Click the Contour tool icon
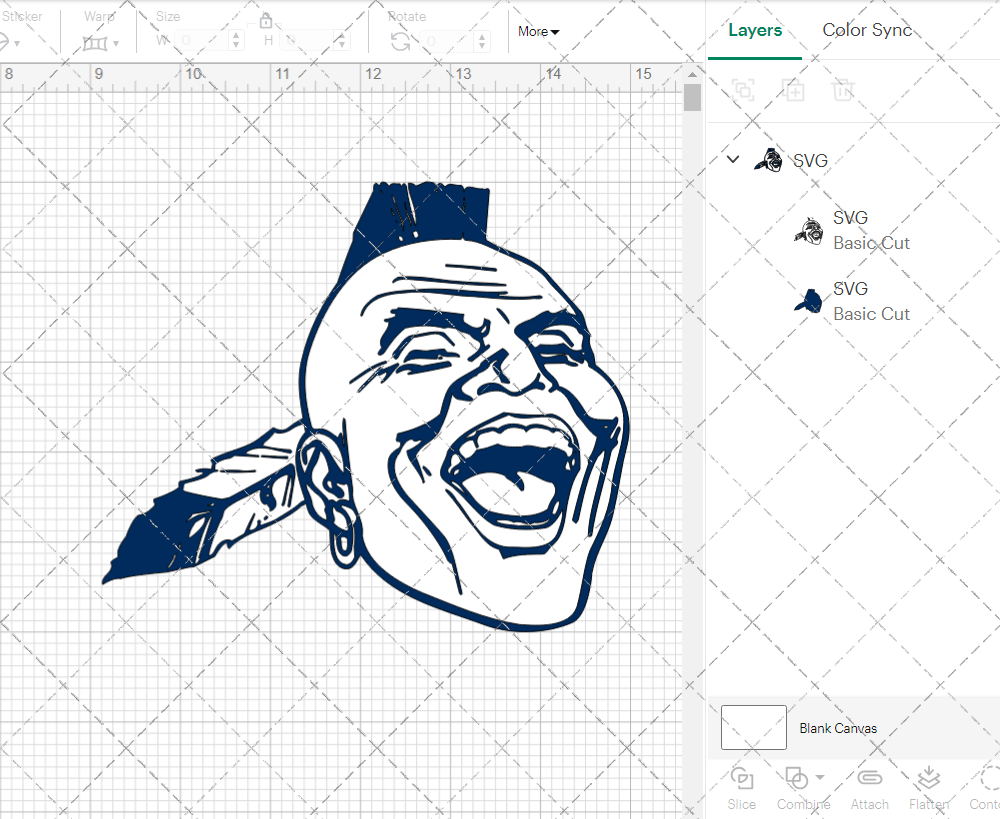 (x=988, y=779)
